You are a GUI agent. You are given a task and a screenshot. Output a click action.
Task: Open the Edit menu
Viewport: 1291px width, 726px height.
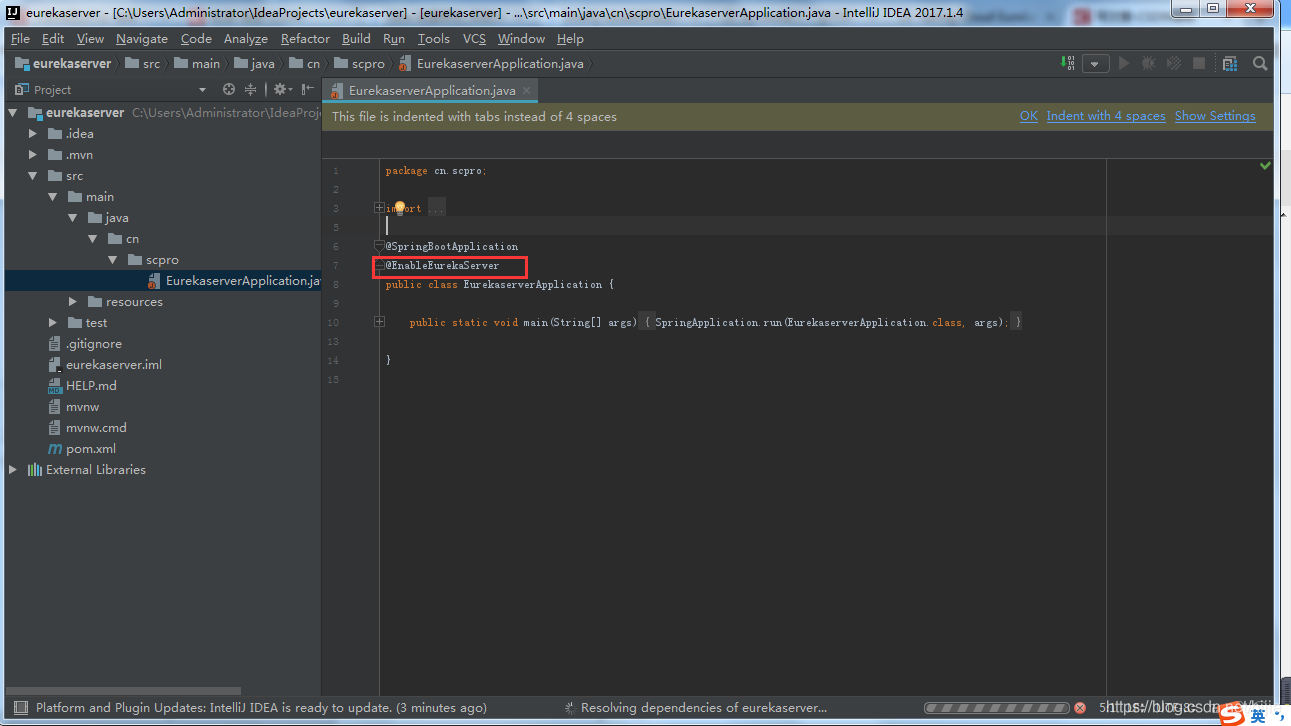click(53, 38)
